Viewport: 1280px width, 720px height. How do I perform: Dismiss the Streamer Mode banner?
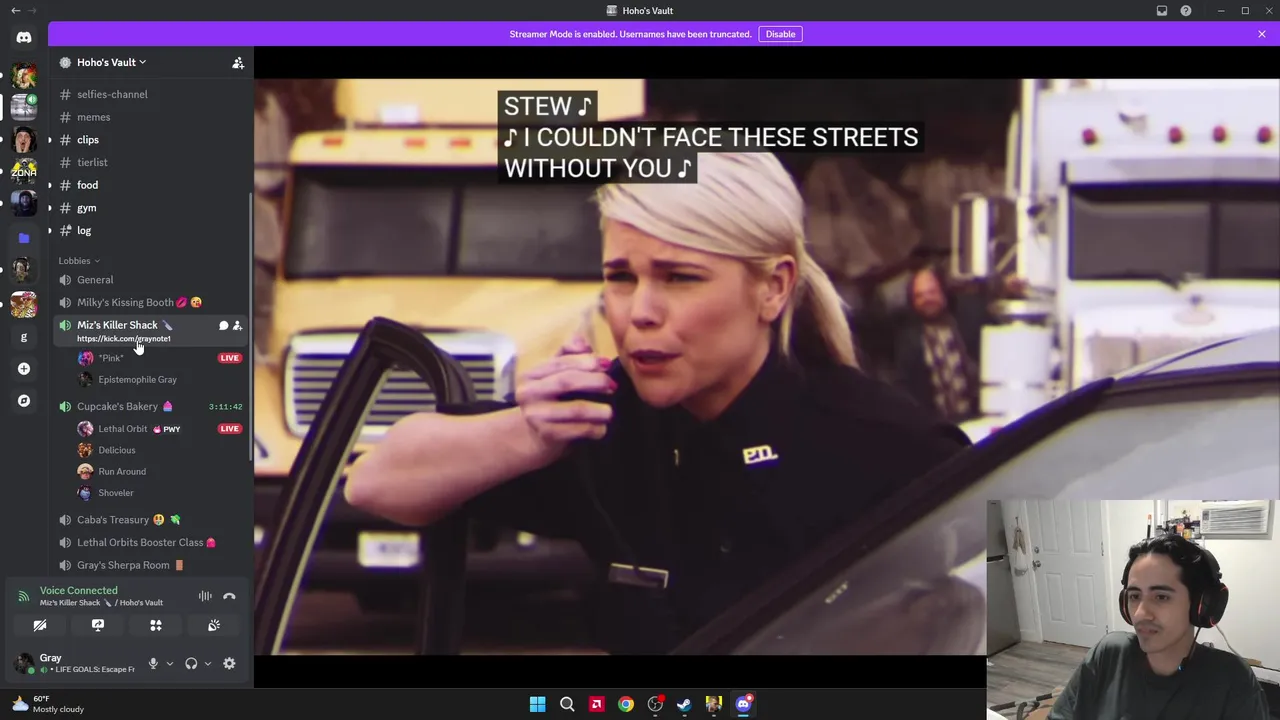(x=1262, y=34)
